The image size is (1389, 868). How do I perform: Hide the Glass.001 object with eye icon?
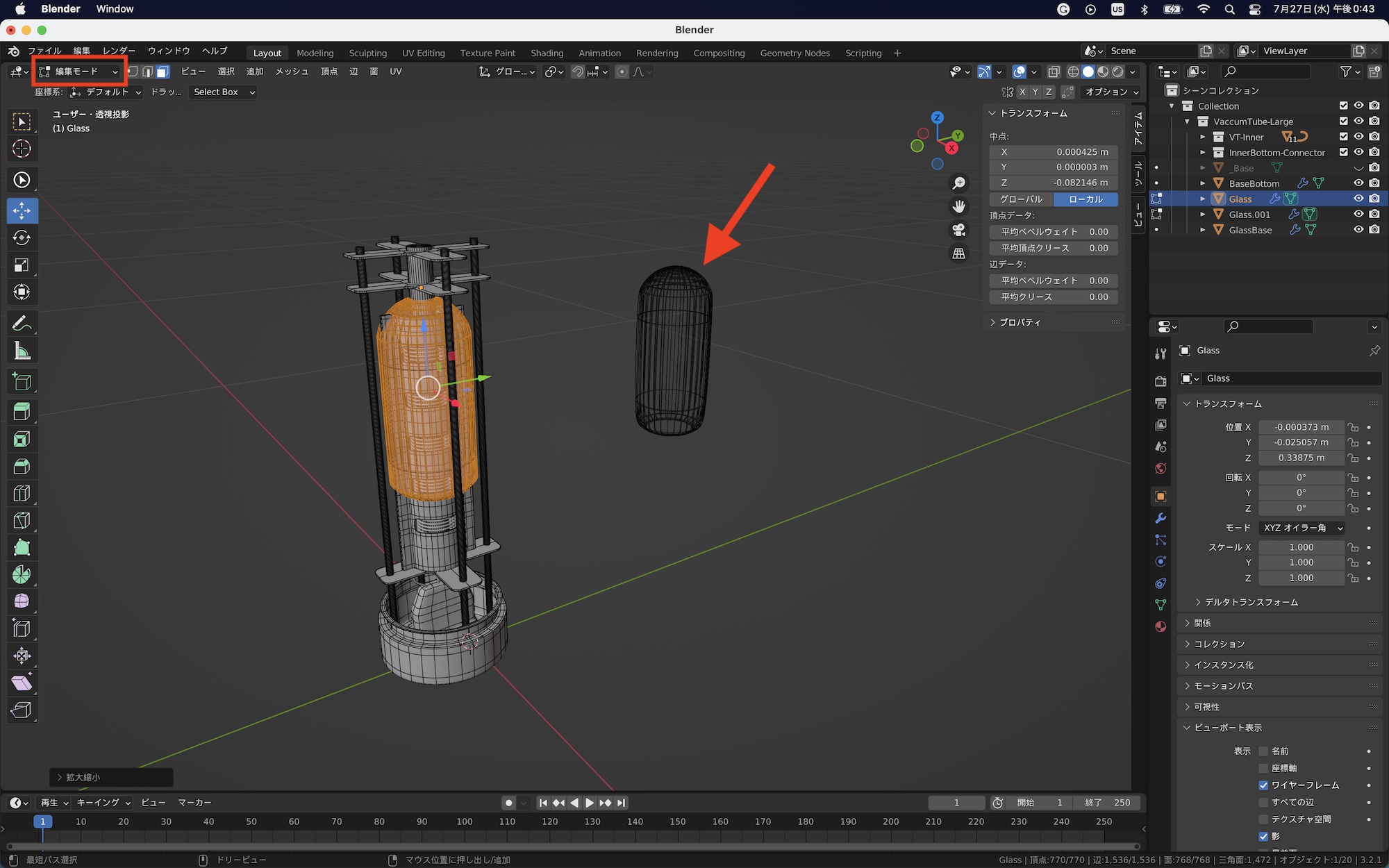1358,215
